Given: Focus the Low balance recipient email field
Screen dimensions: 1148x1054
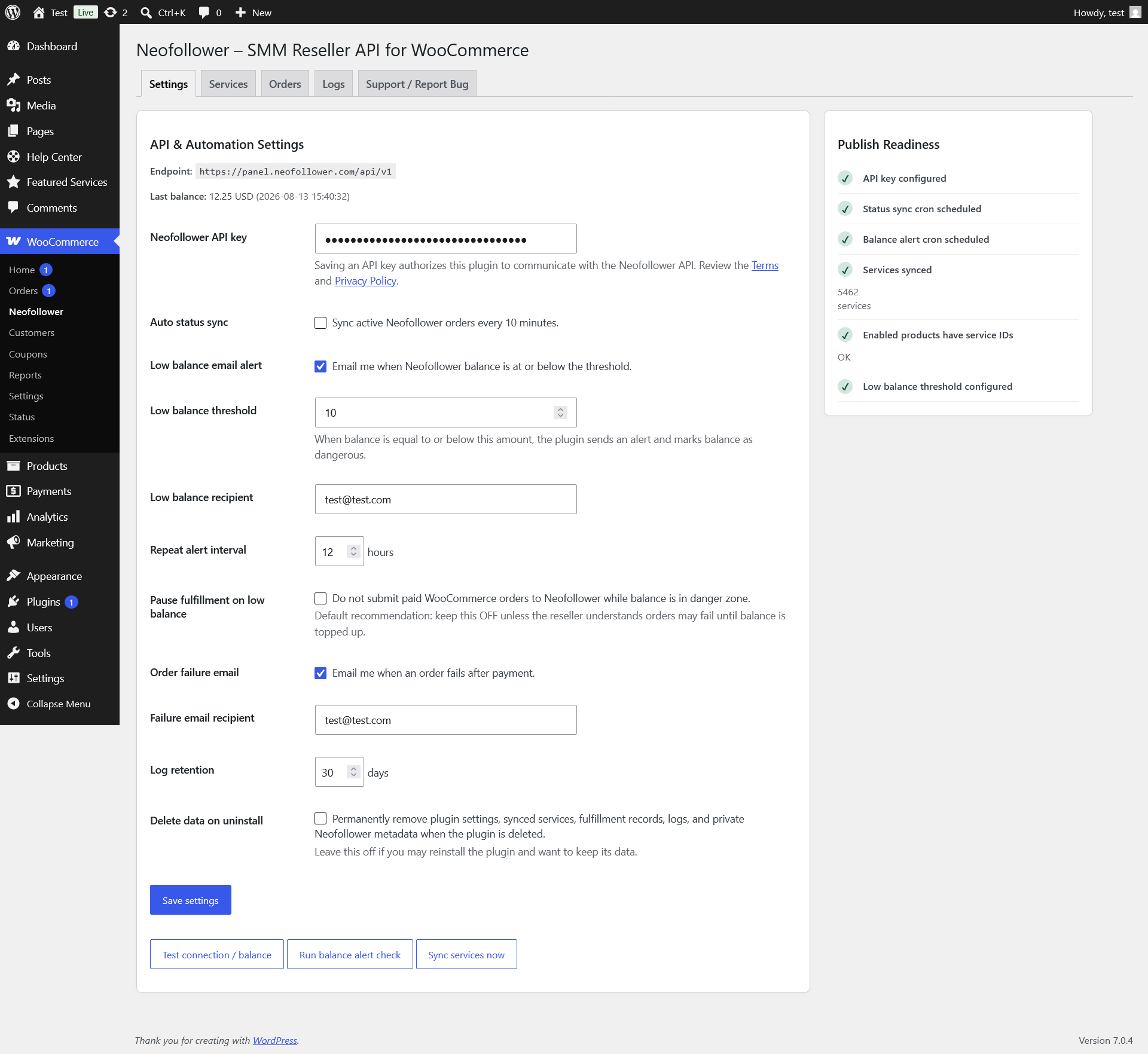Looking at the screenshot, I should pyautogui.click(x=446, y=499).
